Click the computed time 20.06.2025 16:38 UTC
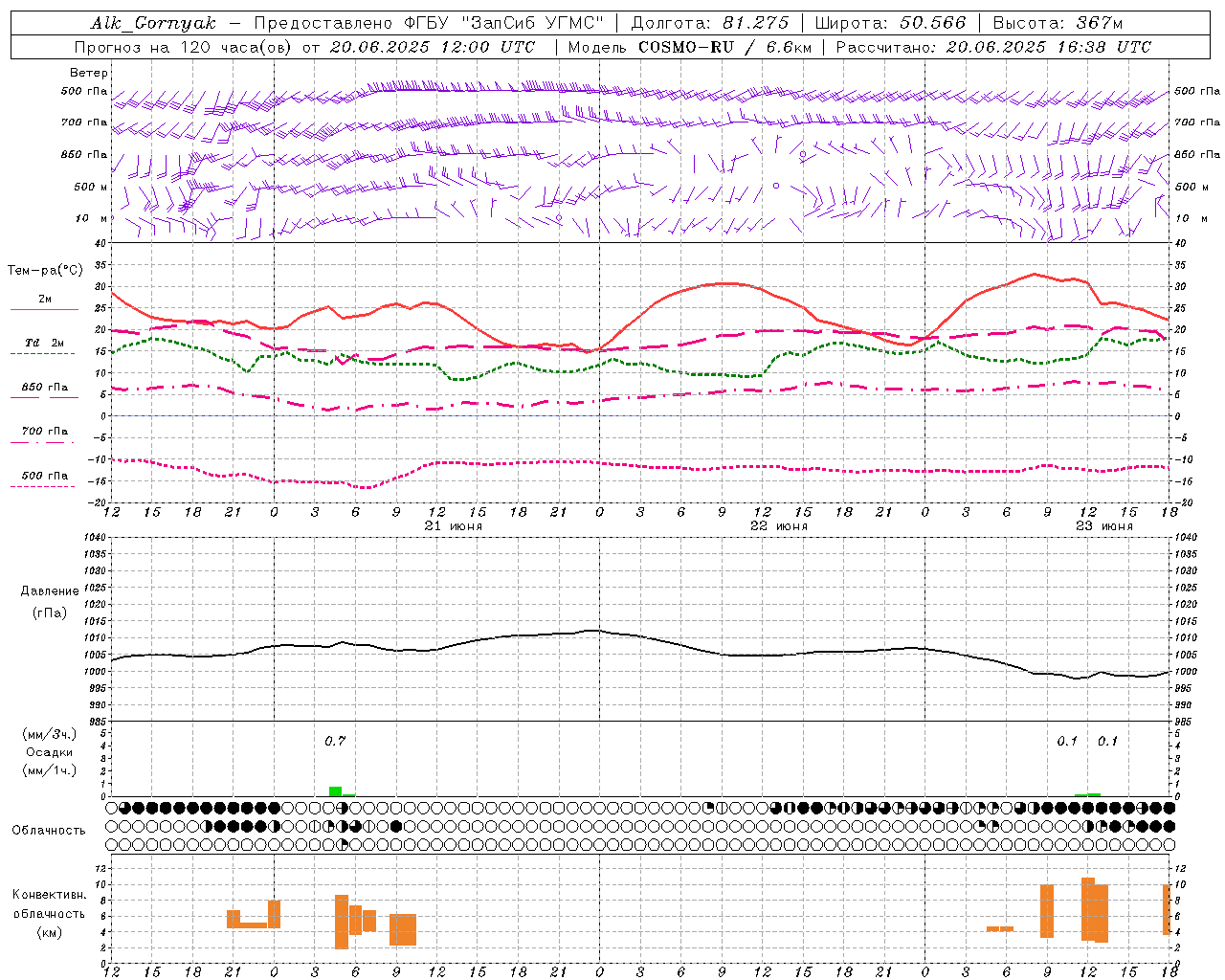 point(1048,47)
